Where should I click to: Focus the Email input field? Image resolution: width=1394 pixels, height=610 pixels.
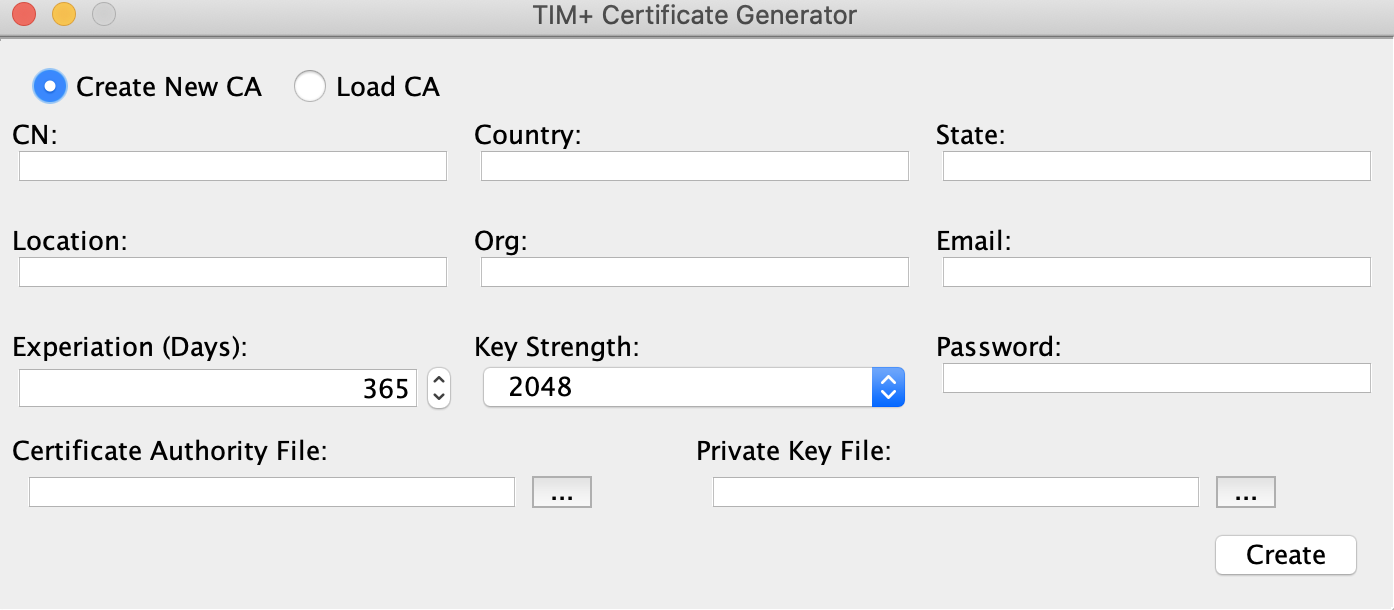1156,271
